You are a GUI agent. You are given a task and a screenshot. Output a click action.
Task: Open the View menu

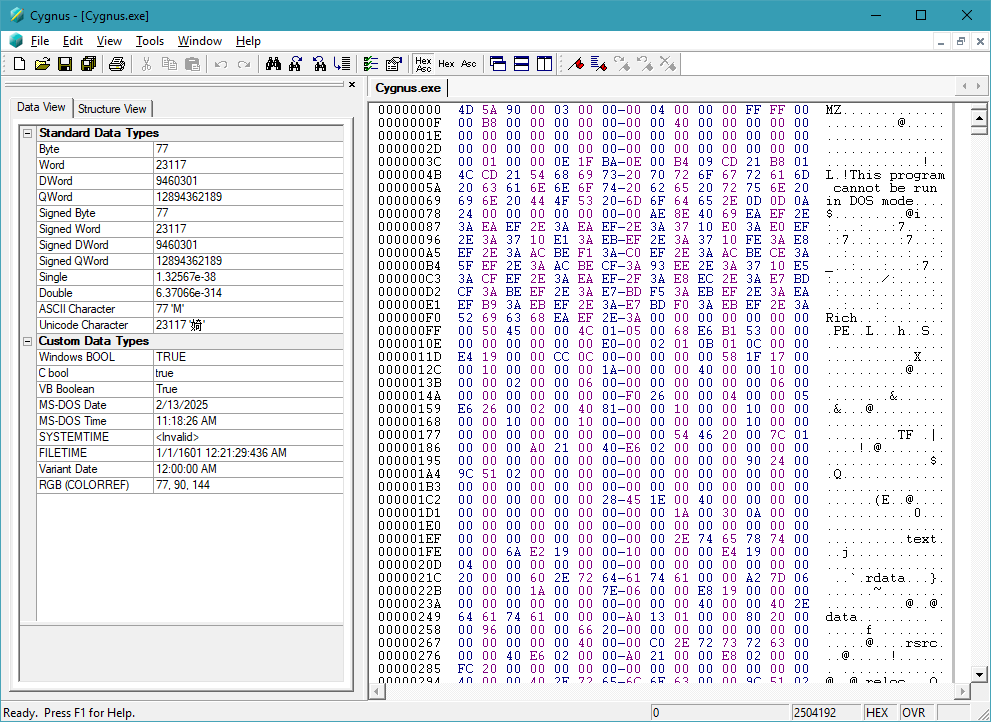point(109,41)
